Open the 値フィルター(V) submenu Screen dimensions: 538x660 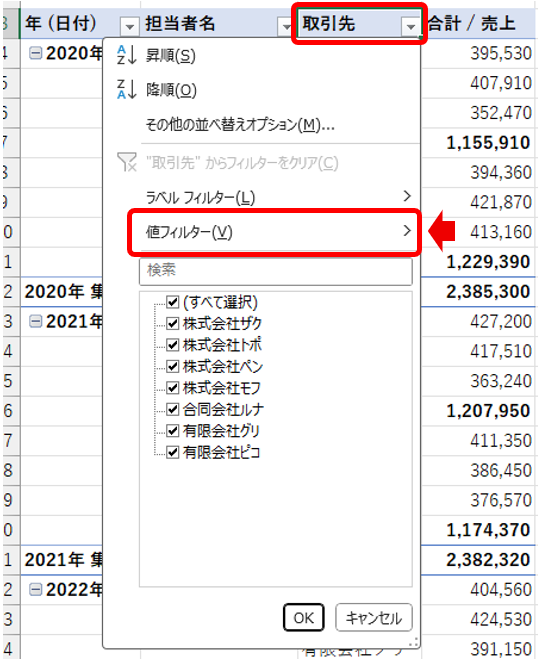274,232
